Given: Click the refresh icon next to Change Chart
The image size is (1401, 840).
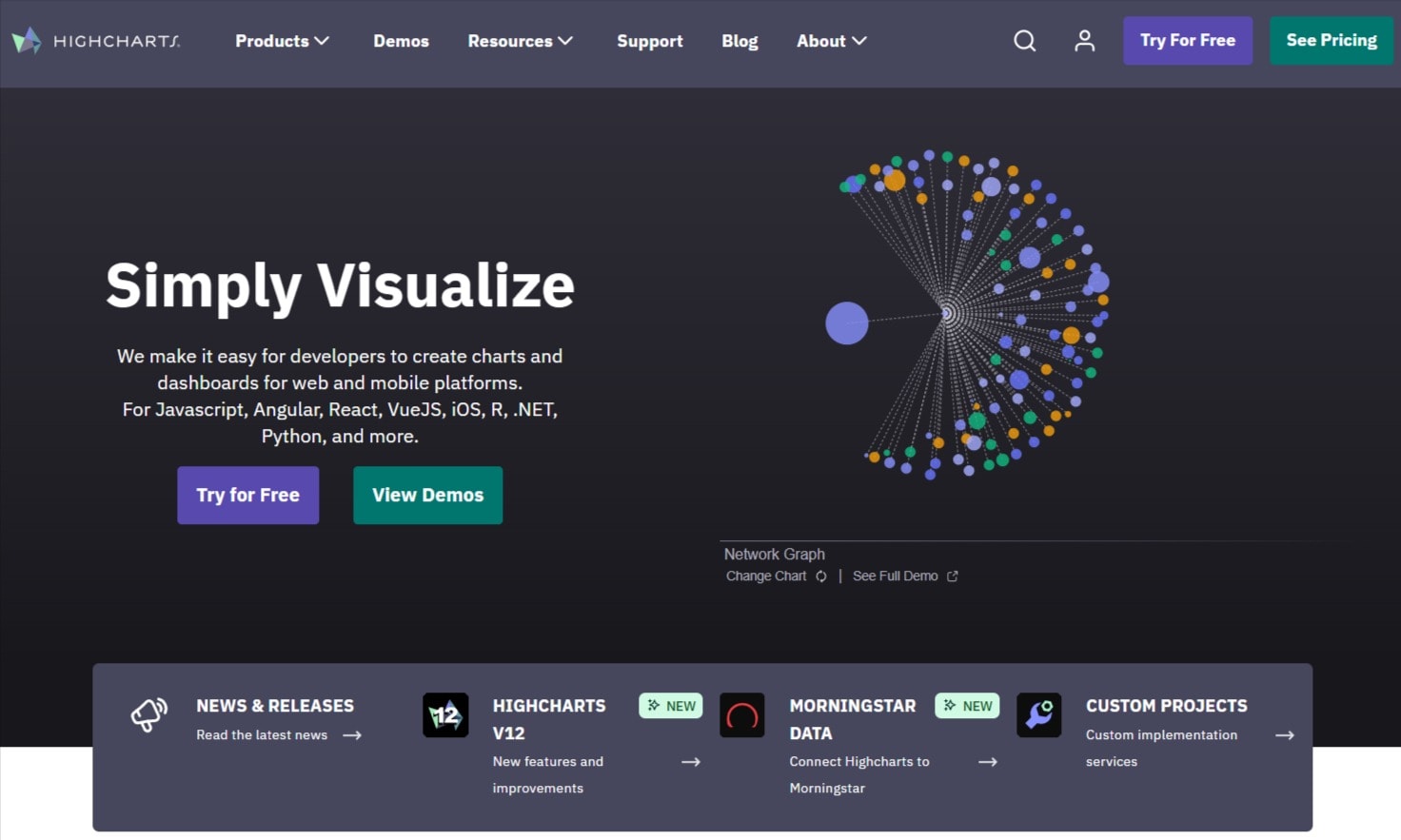Looking at the screenshot, I should tap(820, 576).
